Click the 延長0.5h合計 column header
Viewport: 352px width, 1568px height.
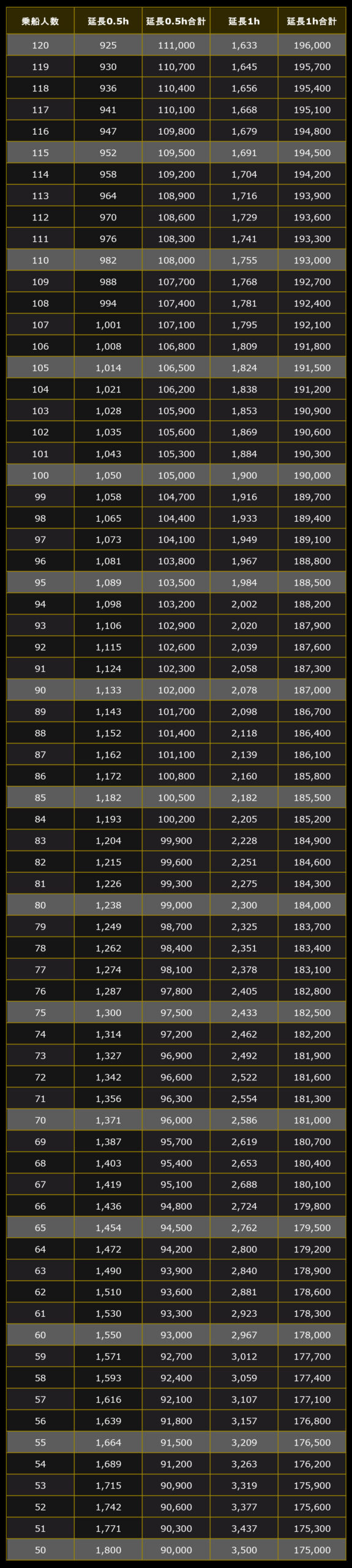(x=176, y=21)
